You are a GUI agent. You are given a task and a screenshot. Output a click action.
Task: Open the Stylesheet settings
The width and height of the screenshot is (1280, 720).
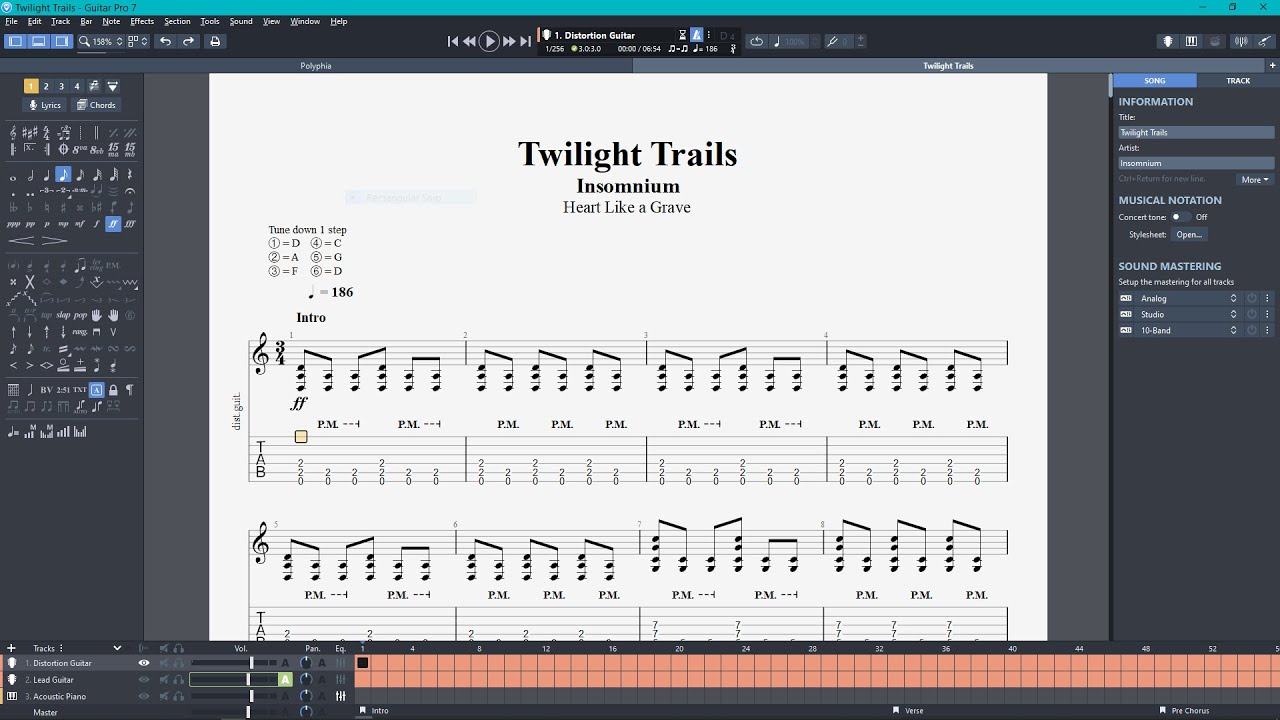(x=1189, y=234)
